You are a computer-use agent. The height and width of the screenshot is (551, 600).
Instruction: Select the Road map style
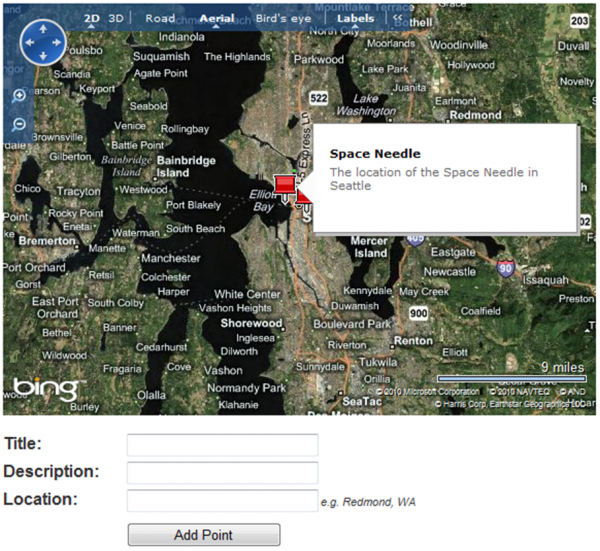pos(160,18)
